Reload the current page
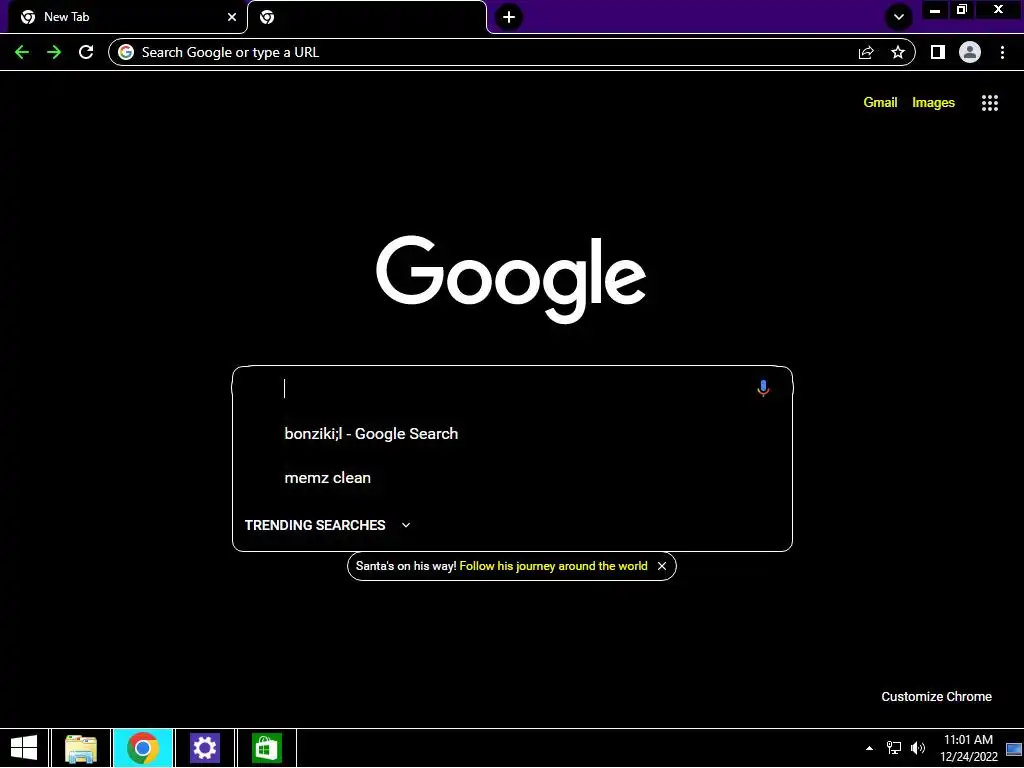 [86, 52]
